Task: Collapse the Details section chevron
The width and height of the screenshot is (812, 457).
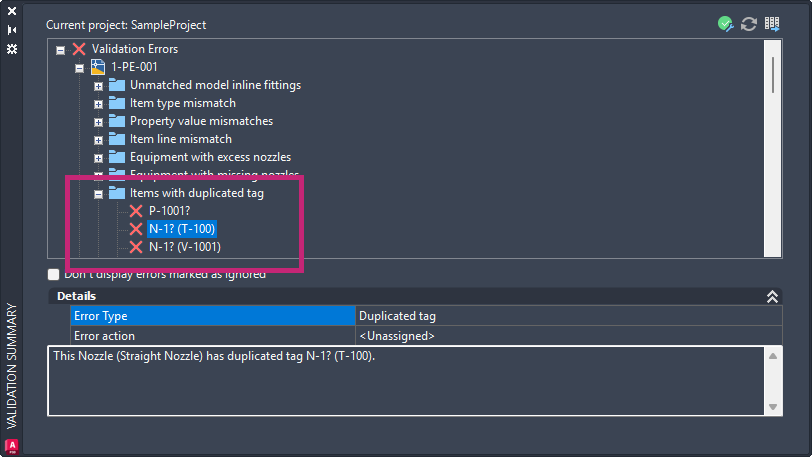Action: pyautogui.click(x=772, y=296)
